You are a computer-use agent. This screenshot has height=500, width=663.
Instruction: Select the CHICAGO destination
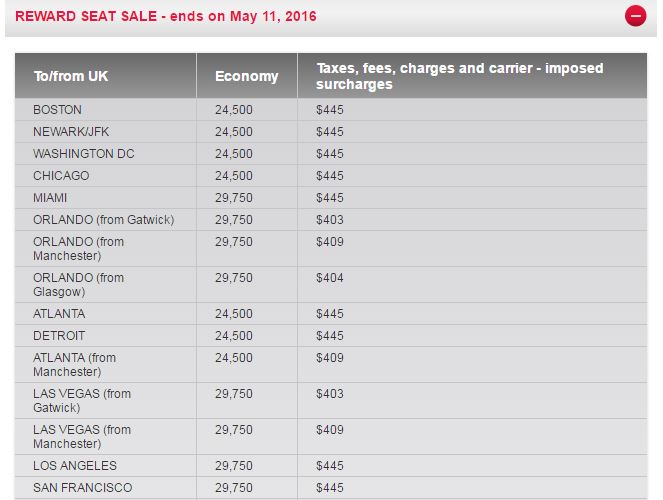[x=61, y=176]
